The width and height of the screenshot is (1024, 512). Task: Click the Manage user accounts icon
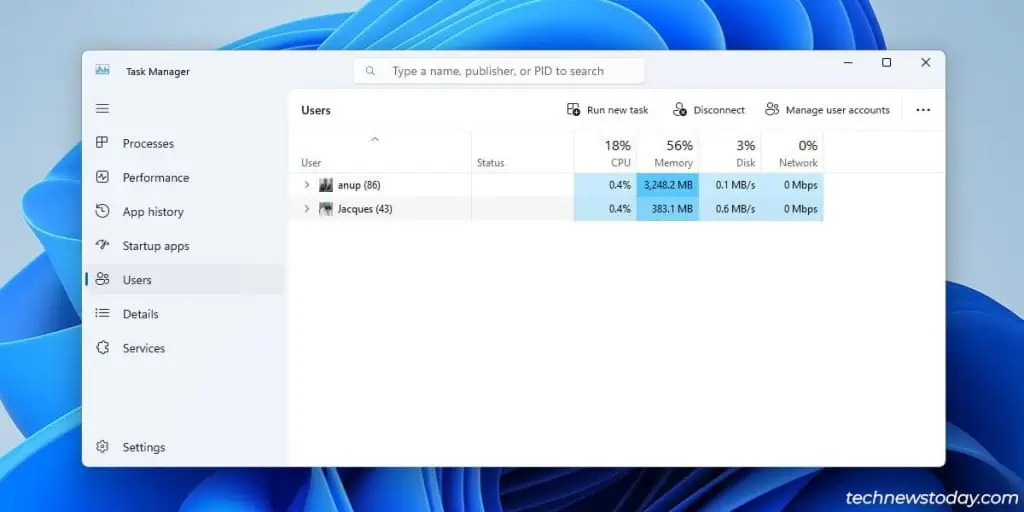pos(772,109)
